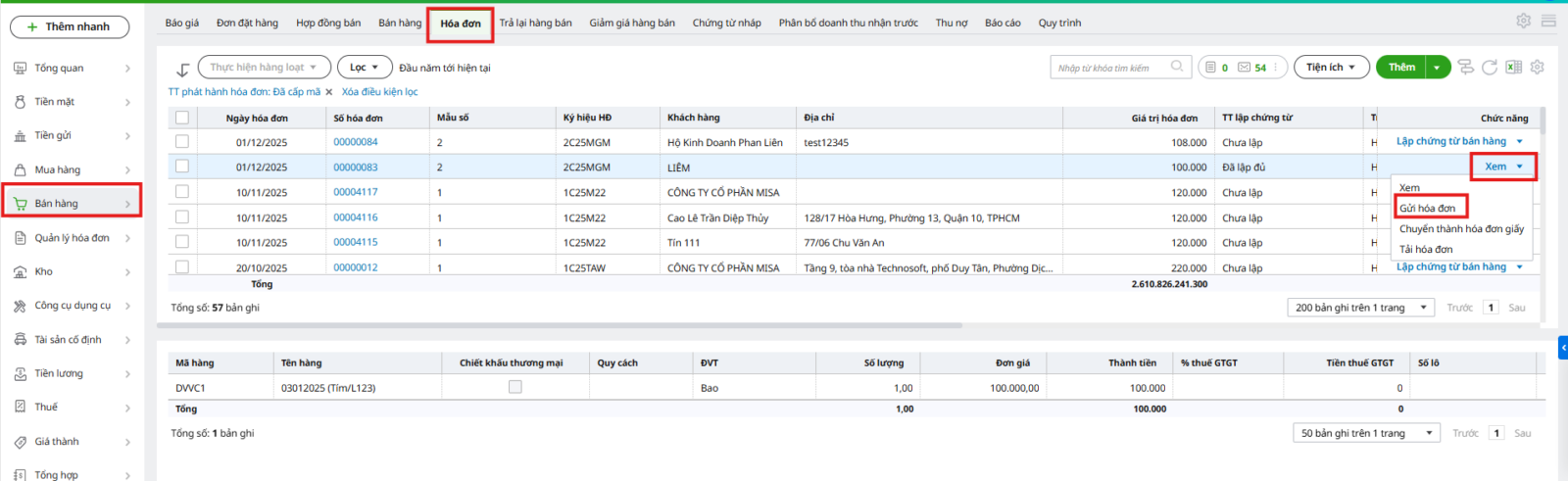The height and width of the screenshot is (481, 1568).
Task: Choose 'Gửi hóa đơn' from the menu
Action: click(x=1428, y=208)
